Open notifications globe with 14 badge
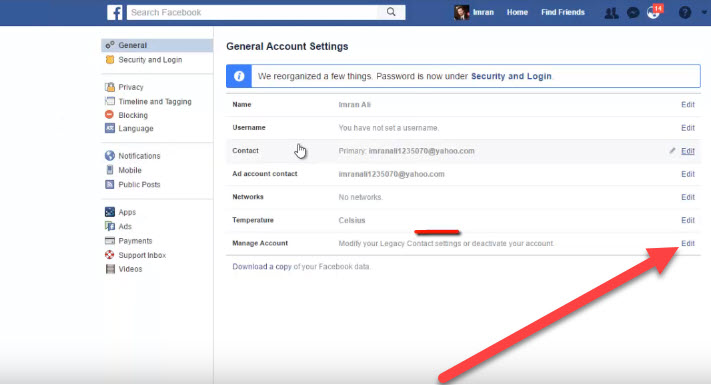 click(x=654, y=12)
